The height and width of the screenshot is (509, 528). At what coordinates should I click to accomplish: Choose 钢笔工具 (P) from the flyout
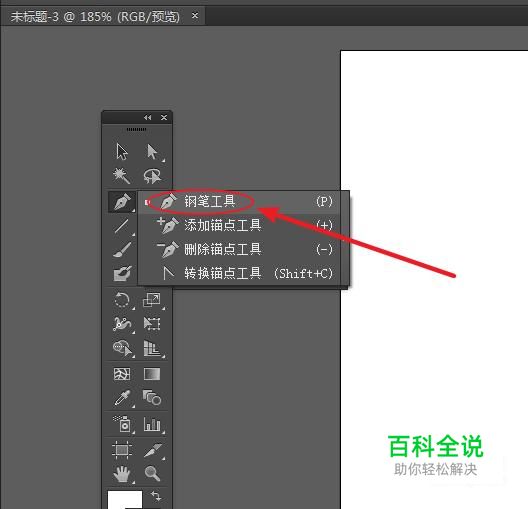click(239, 202)
